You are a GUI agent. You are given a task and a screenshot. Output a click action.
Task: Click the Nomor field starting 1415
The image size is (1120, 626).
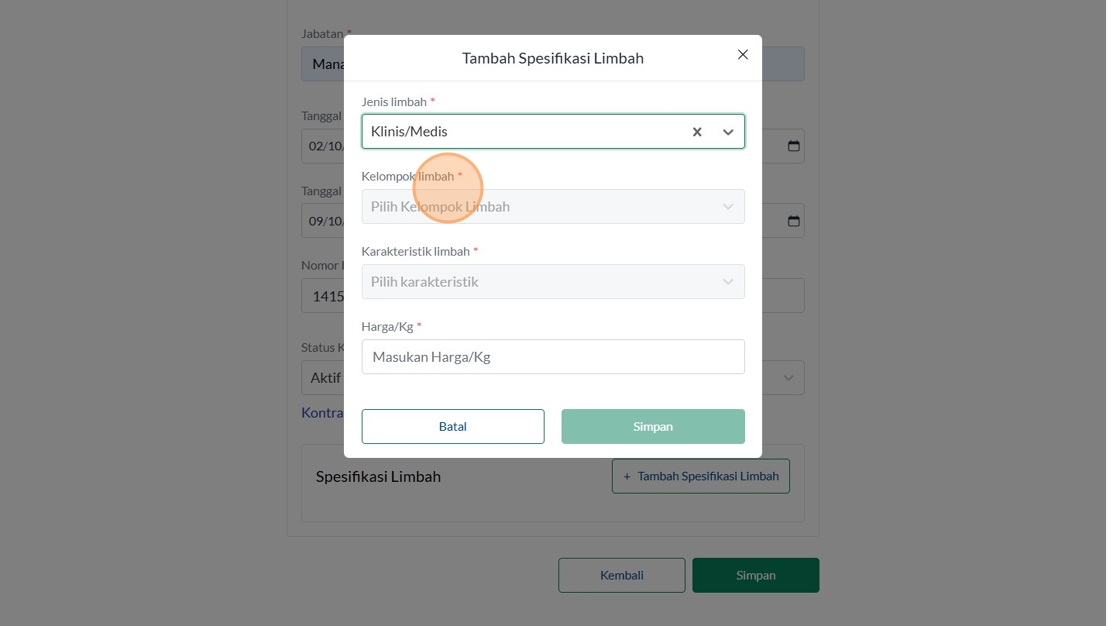tap(323, 296)
